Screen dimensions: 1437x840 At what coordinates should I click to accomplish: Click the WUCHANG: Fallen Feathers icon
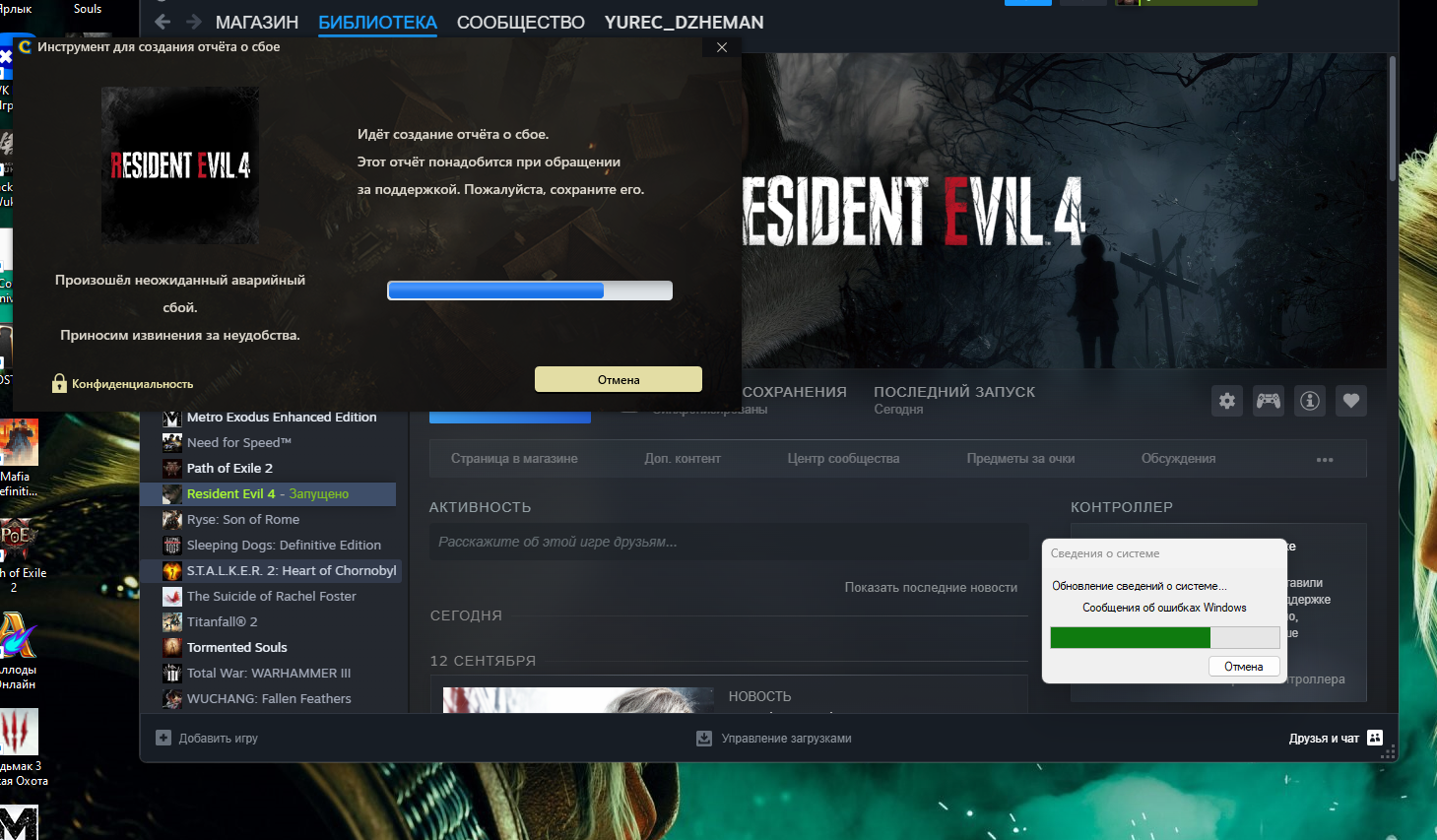pyautogui.click(x=172, y=699)
